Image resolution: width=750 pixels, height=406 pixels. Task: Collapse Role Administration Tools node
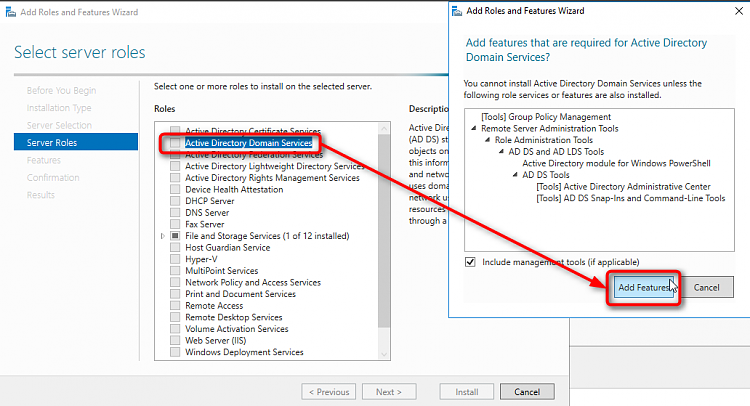pyautogui.click(x=487, y=140)
